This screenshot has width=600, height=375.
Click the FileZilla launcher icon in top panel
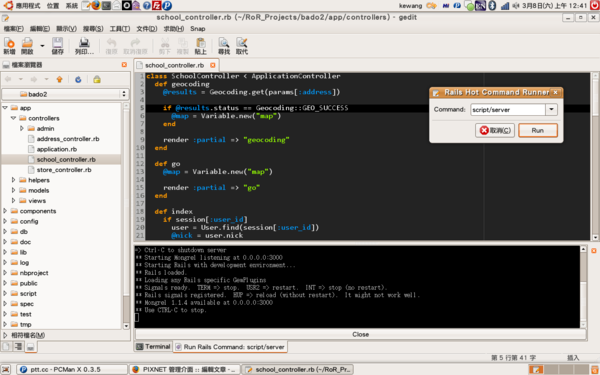click(x=157, y=5)
